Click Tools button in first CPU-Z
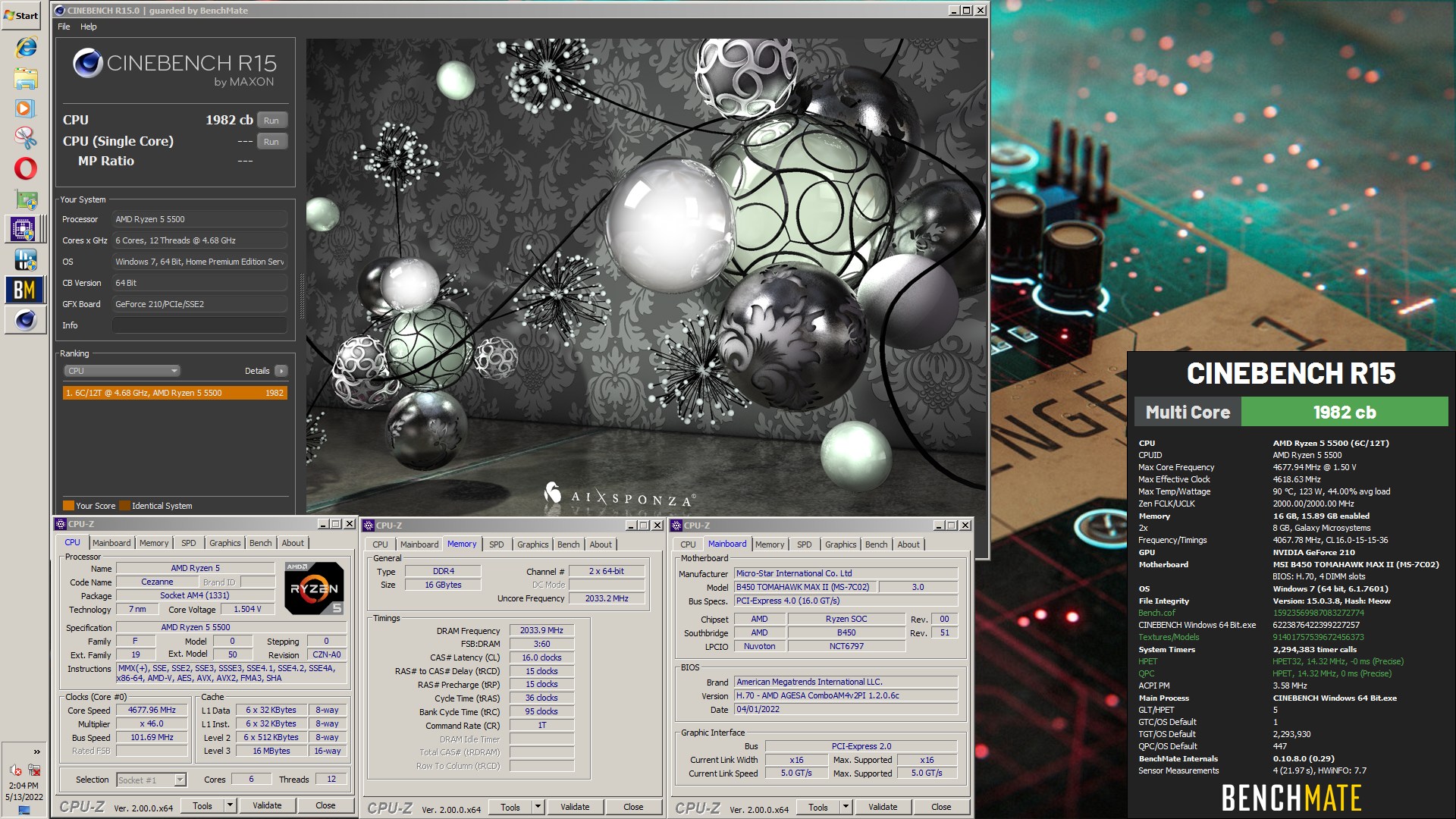Image resolution: width=1456 pixels, height=819 pixels. (x=202, y=806)
